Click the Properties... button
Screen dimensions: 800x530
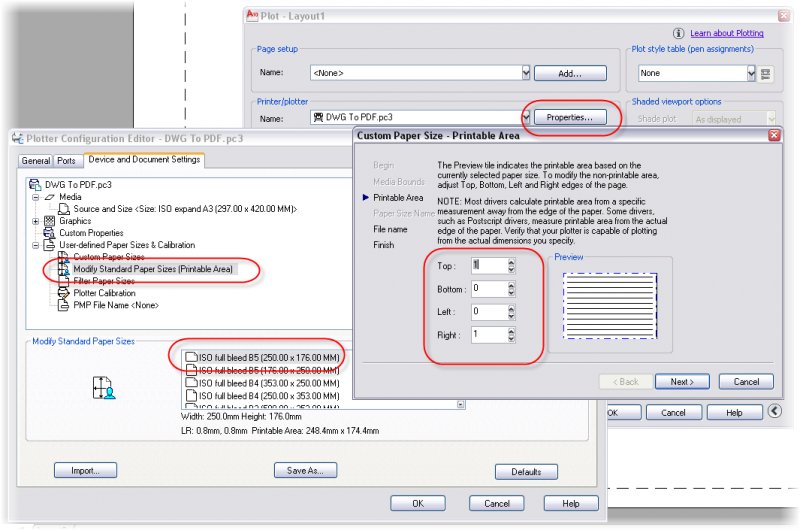[x=570, y=117]
